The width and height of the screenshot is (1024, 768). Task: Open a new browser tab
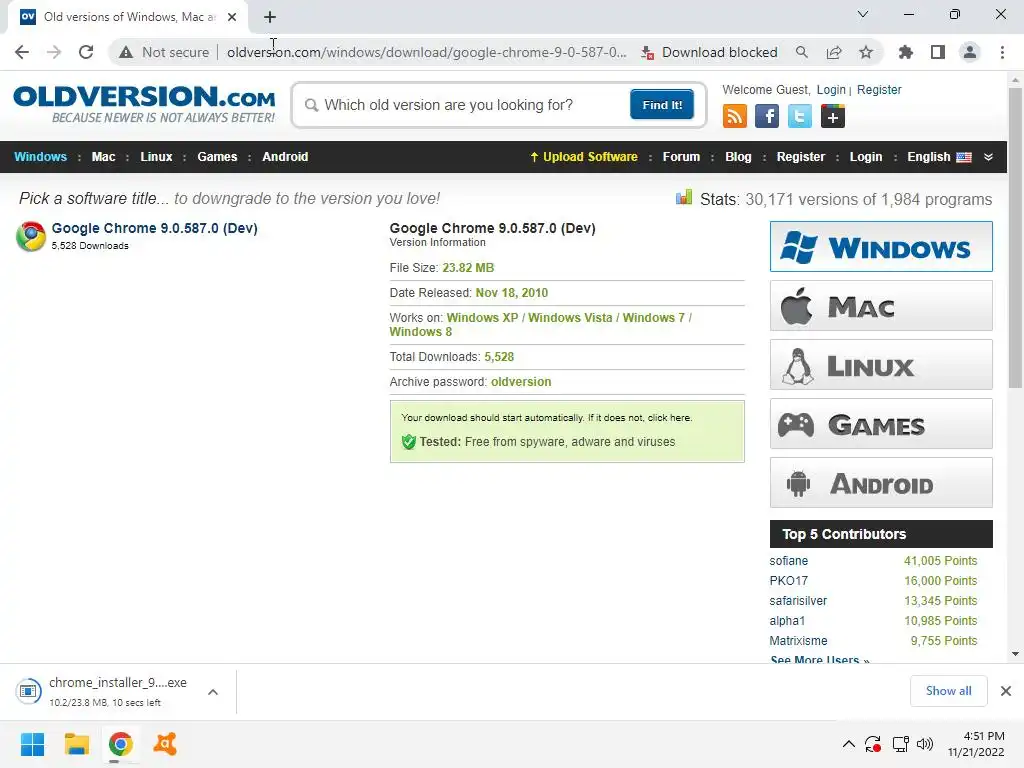pos(270,17)
